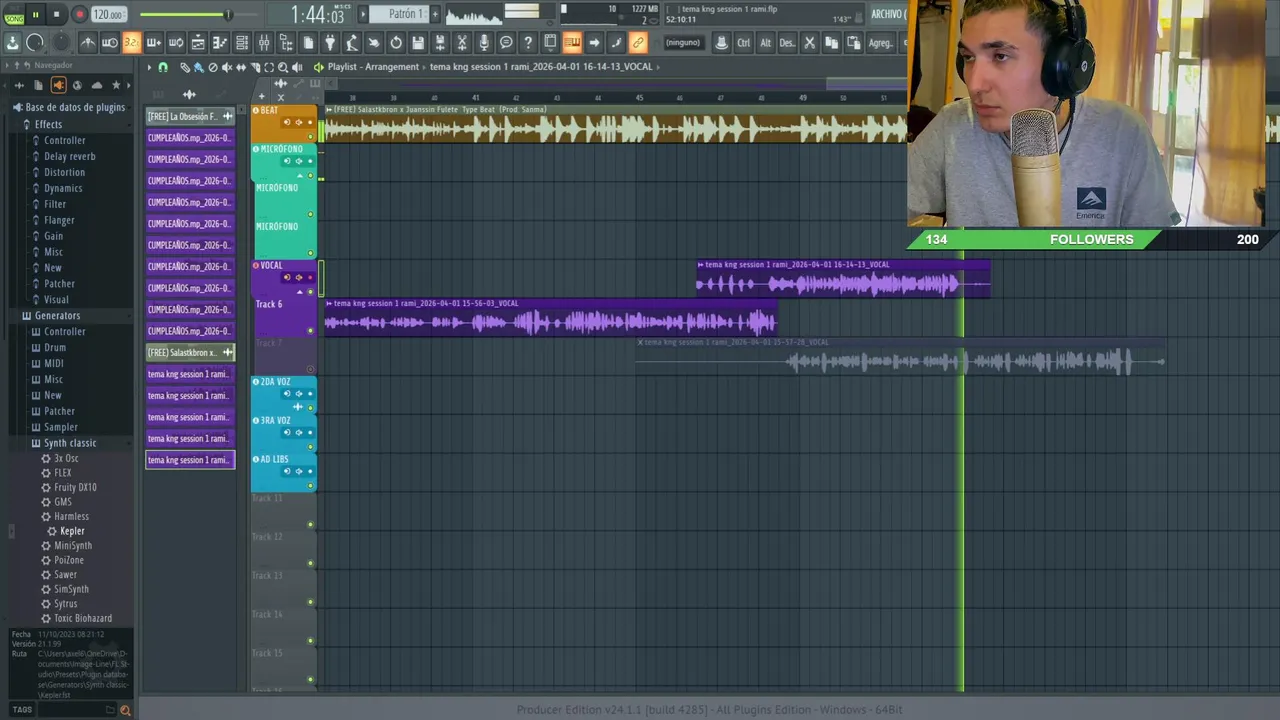Viewport: 1280px width, 720px height.
Task: Click the scissors icon next to Des.
Action: [809, 43]
